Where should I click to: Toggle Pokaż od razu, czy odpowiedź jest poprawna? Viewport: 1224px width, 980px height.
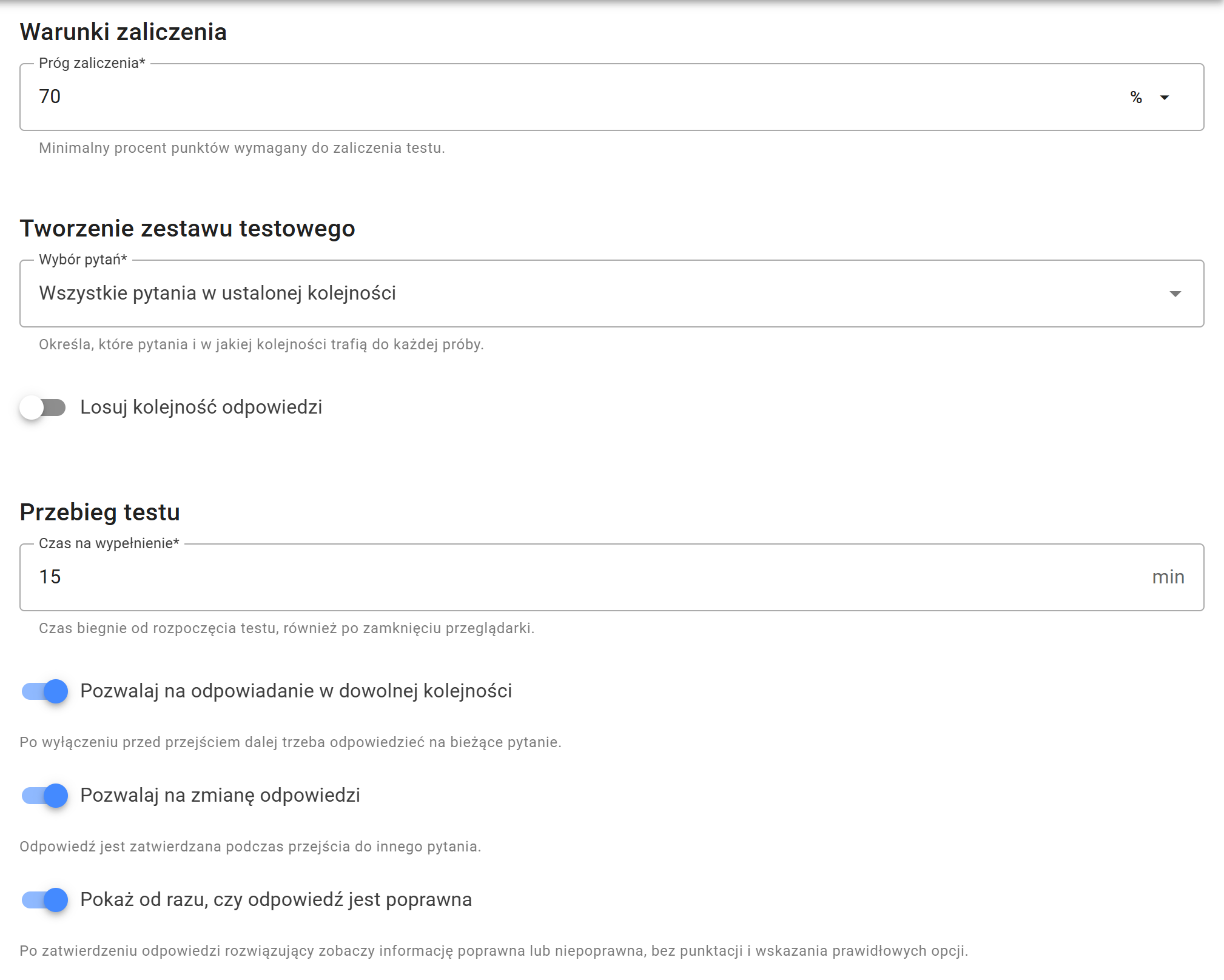pos(44,900)
